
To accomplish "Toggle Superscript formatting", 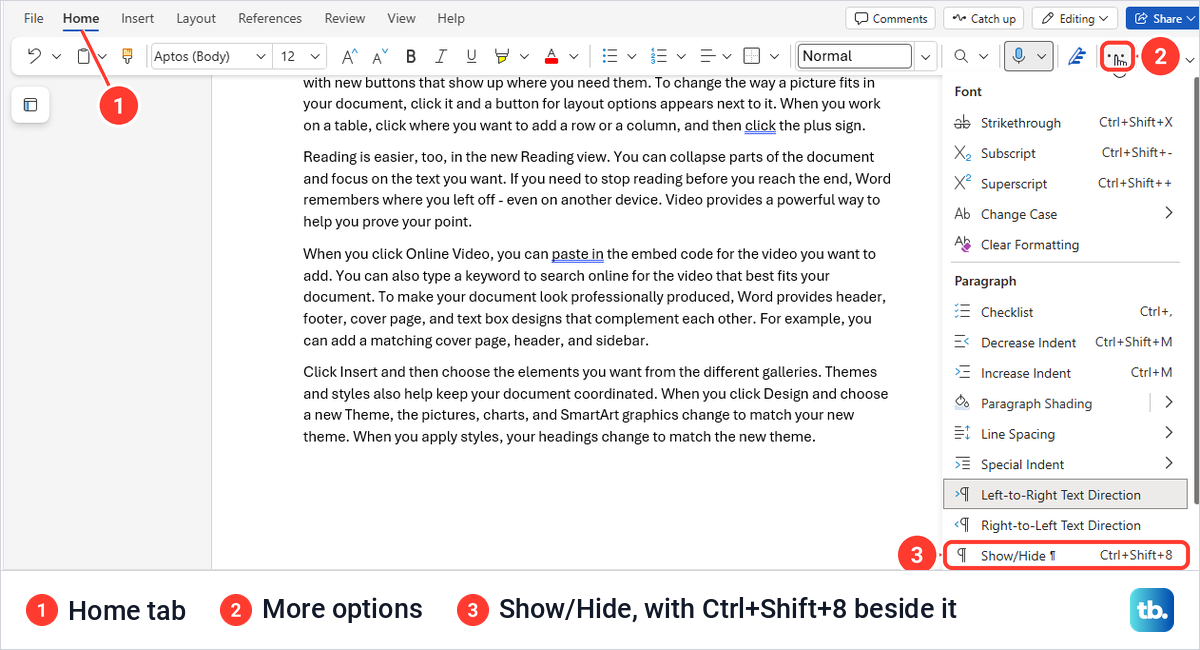I will 1065,183.
